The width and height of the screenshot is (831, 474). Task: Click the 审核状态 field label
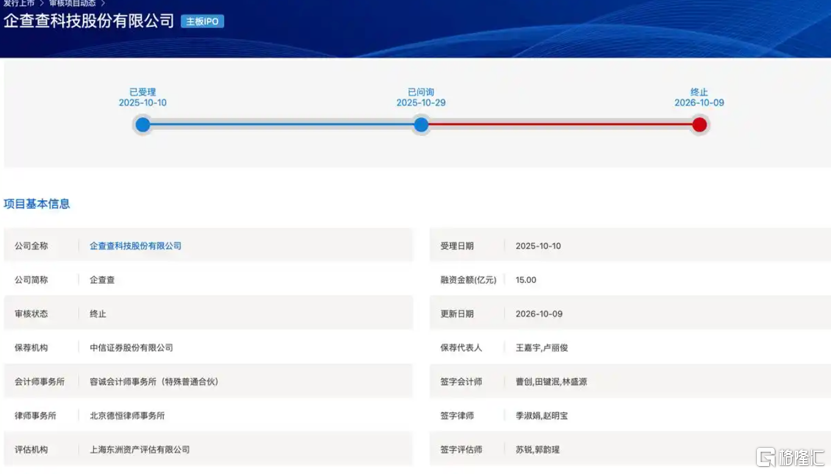[x=31, y=314]
